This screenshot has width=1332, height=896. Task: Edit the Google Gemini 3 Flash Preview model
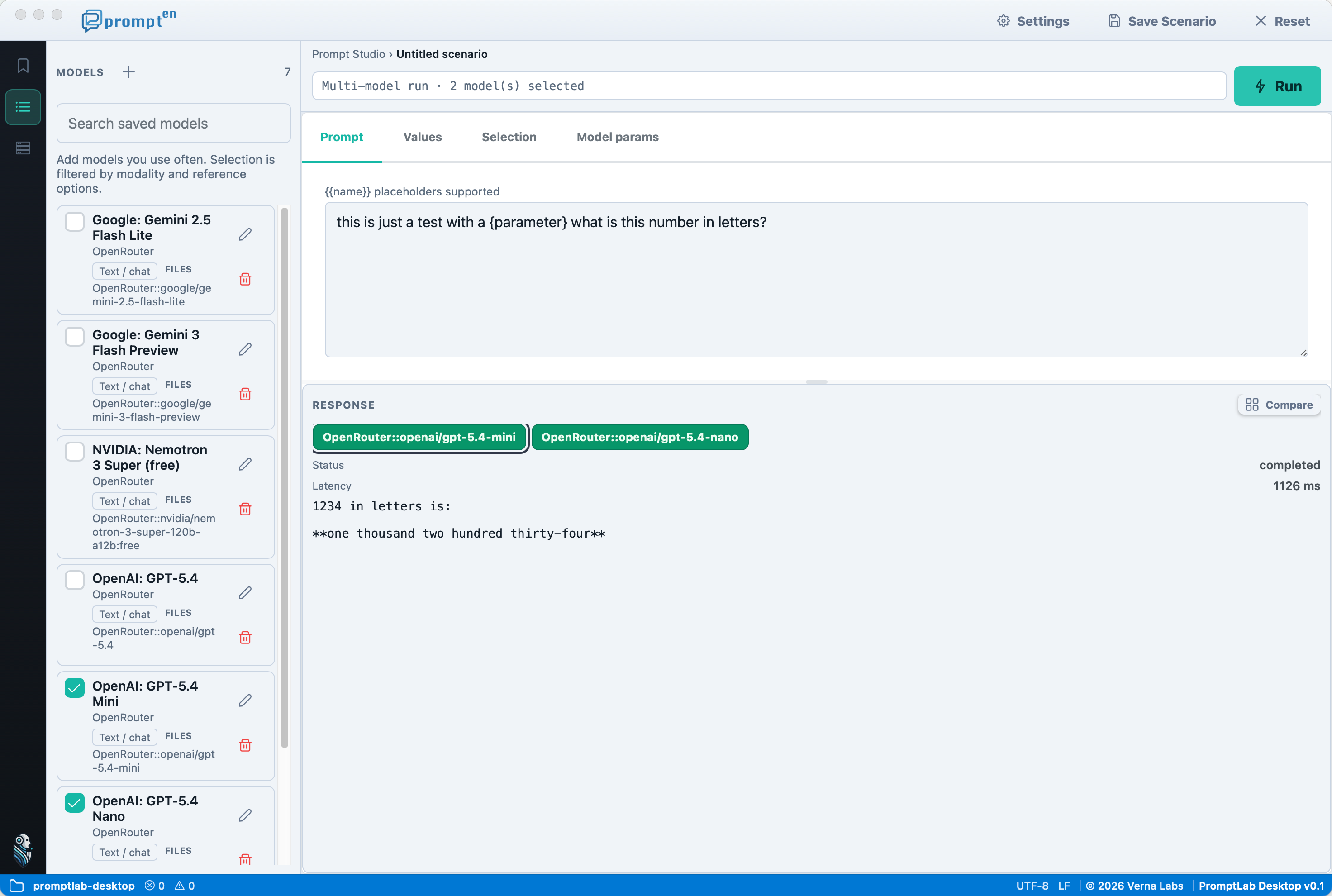245,349
